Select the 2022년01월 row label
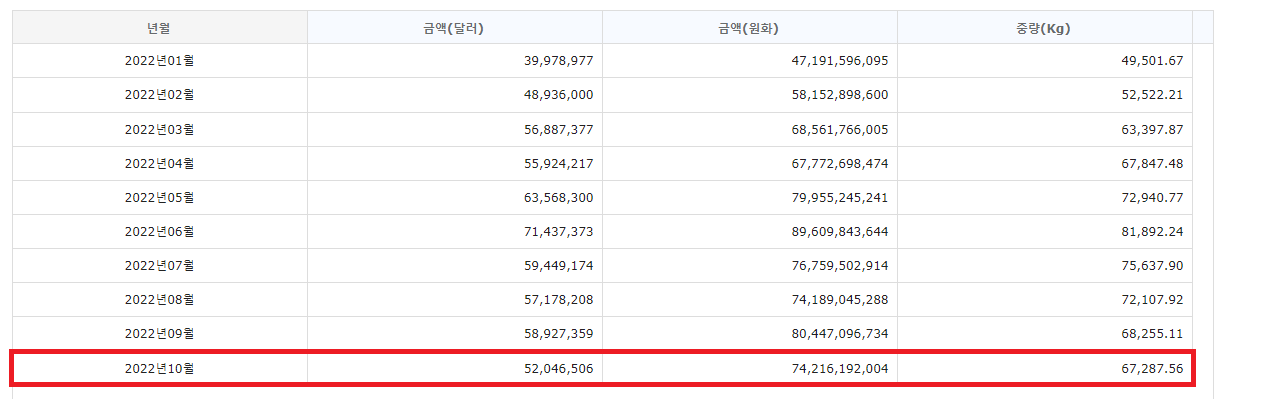The image size is (1261, 399). click(159, 61)
